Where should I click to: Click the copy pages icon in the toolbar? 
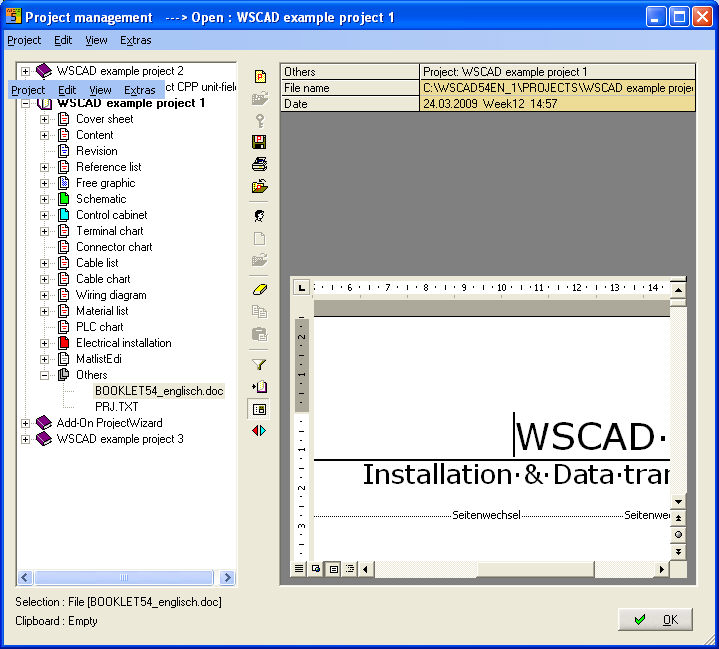(x=259, y=312)
